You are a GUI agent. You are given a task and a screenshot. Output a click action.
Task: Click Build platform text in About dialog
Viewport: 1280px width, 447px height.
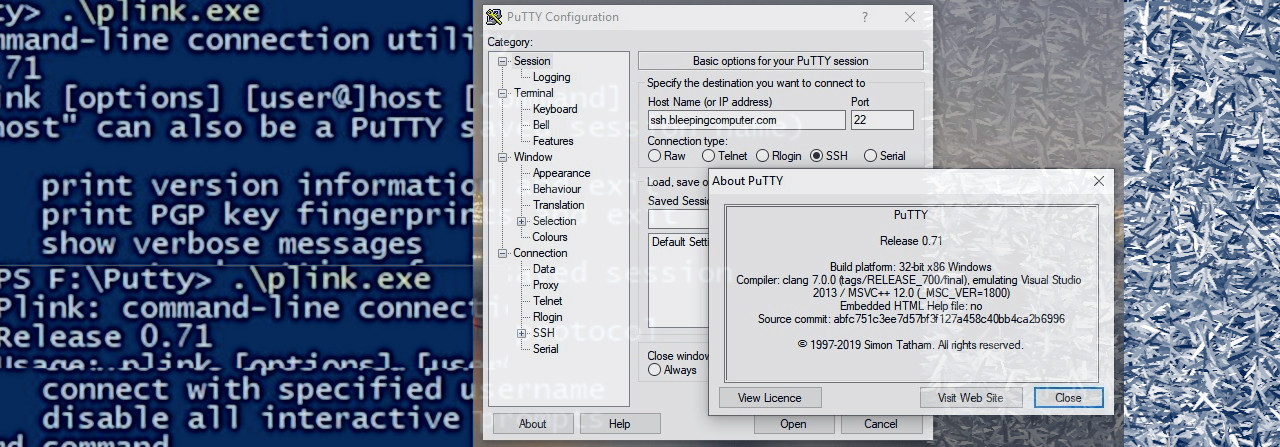tap(911, 267)
